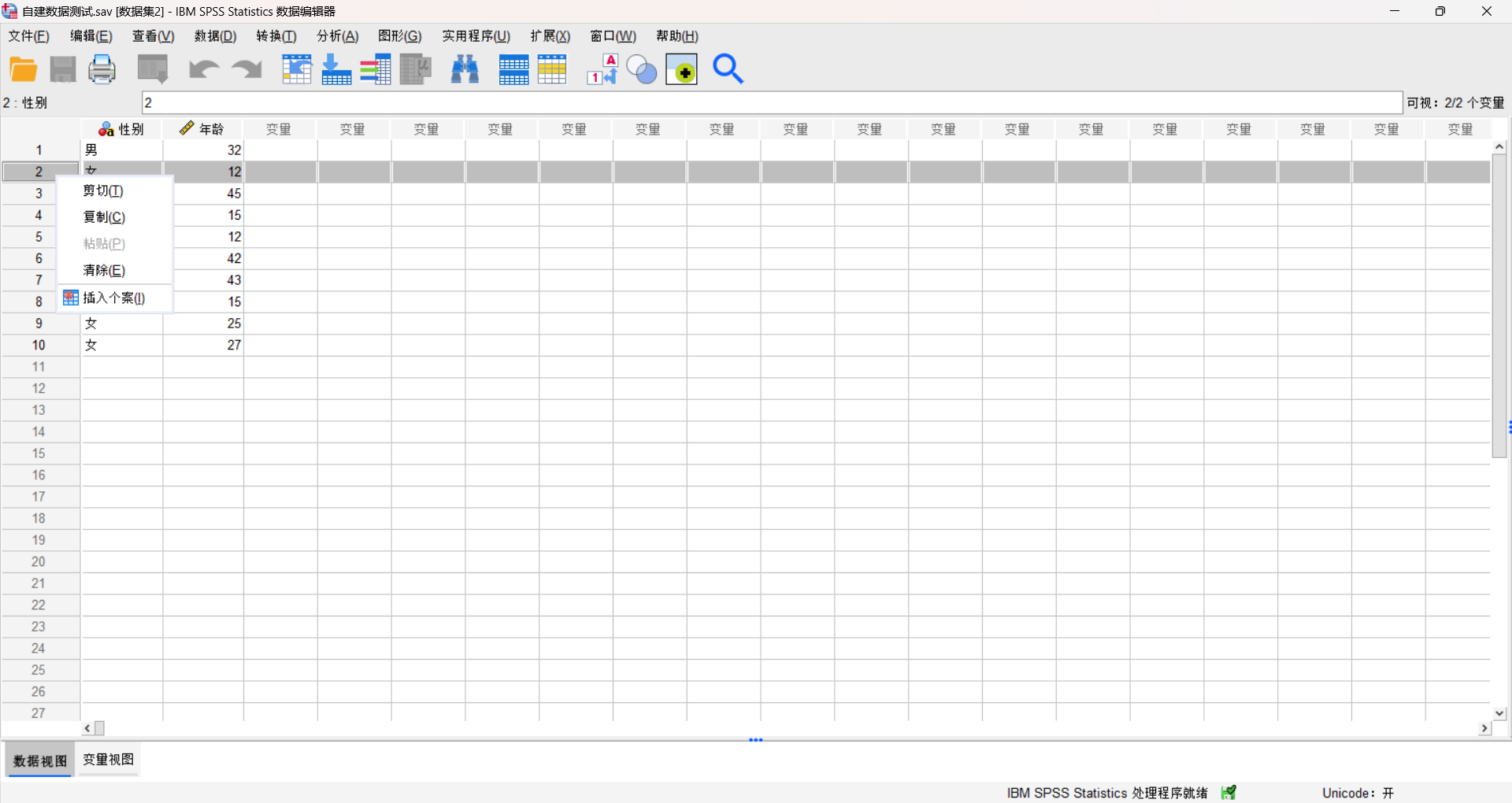
Task: Undo the last action
Action: pyautogui.click(x=204, y=69)
